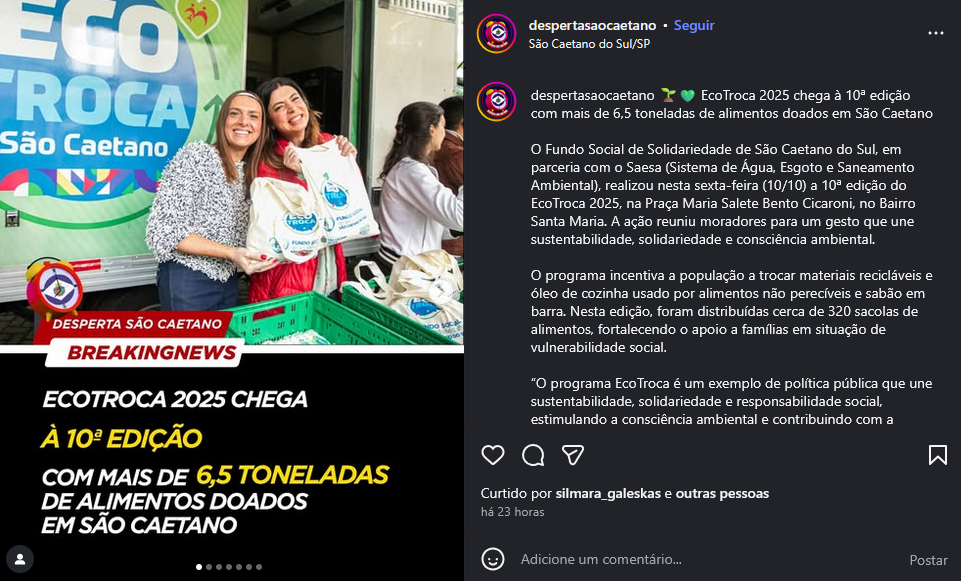Submit the comment with Postar
Image resolution: width=961 pixels, height=581 pixels.
point(928,560)
